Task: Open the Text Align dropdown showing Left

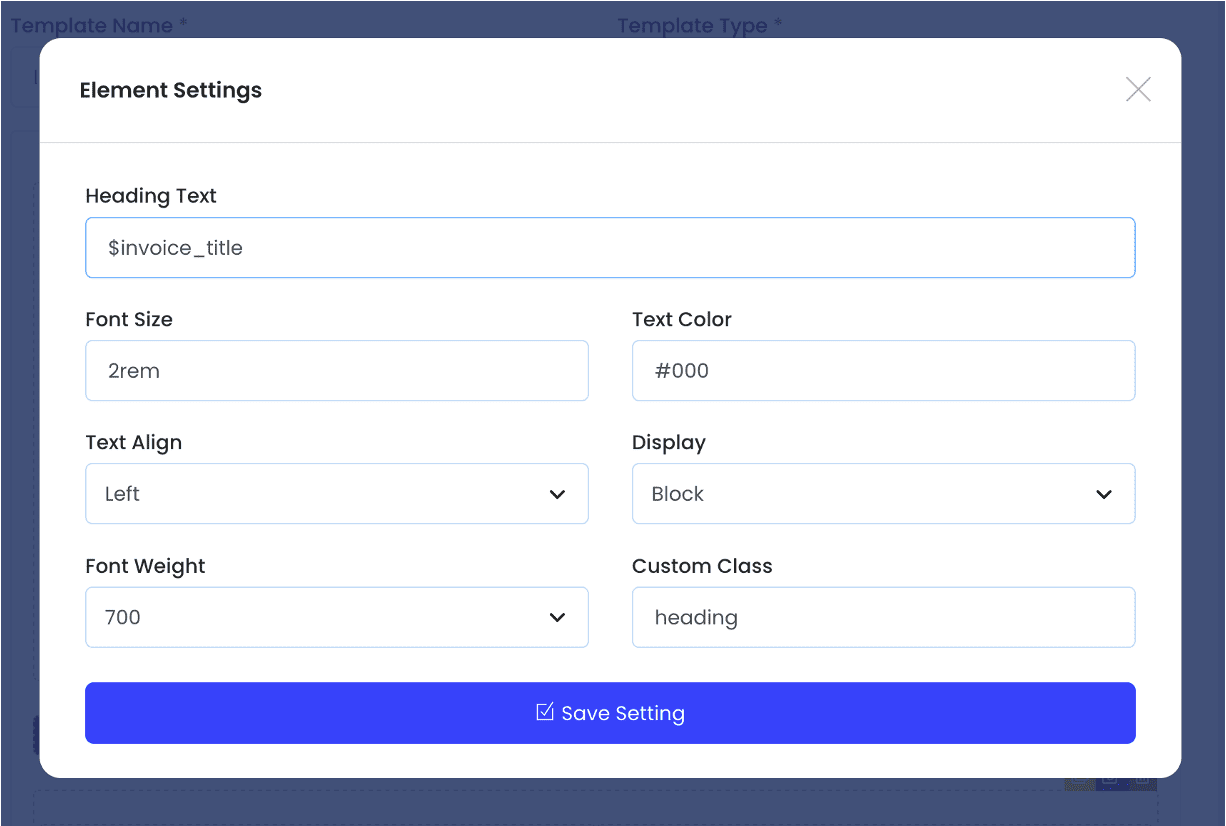Action: click(320, 494)
